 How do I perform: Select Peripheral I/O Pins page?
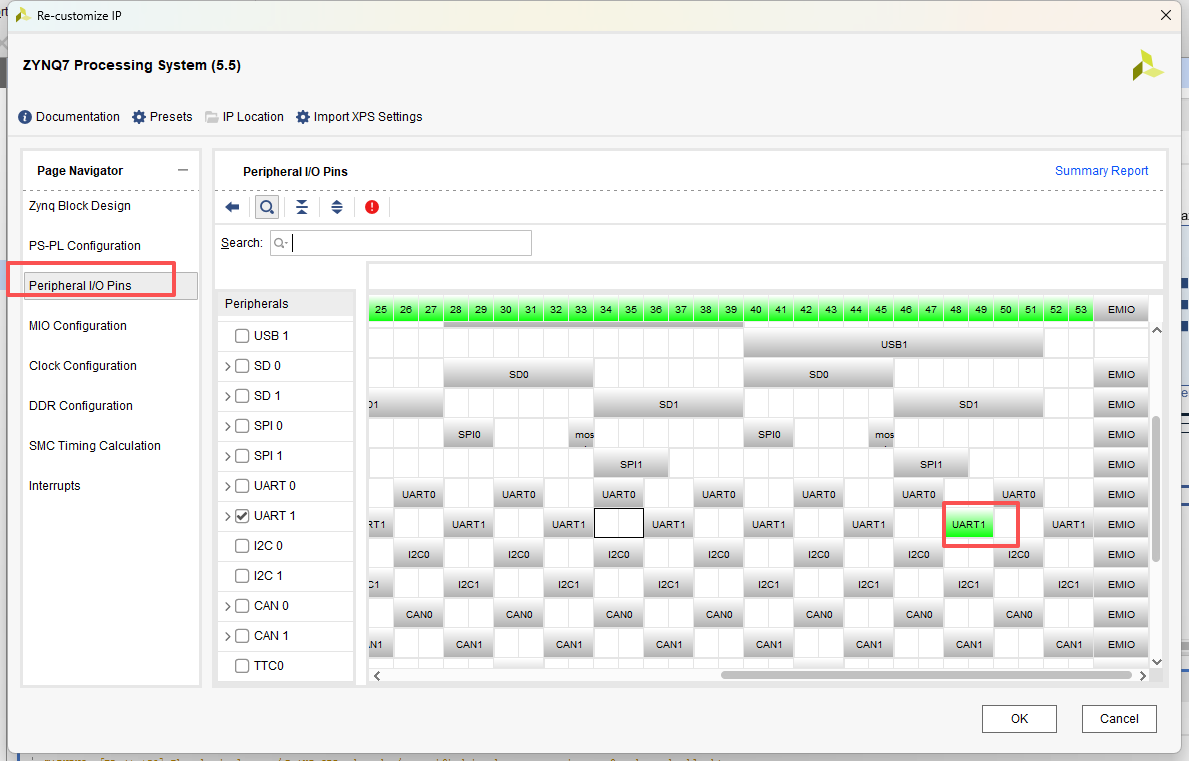111,286
